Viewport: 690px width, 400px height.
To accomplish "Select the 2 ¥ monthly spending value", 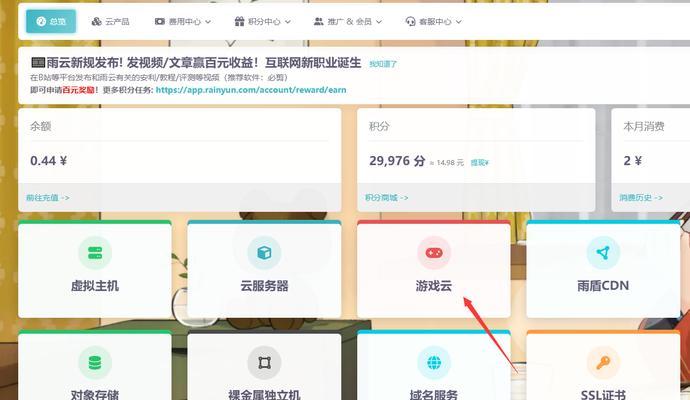I will 632,161.
